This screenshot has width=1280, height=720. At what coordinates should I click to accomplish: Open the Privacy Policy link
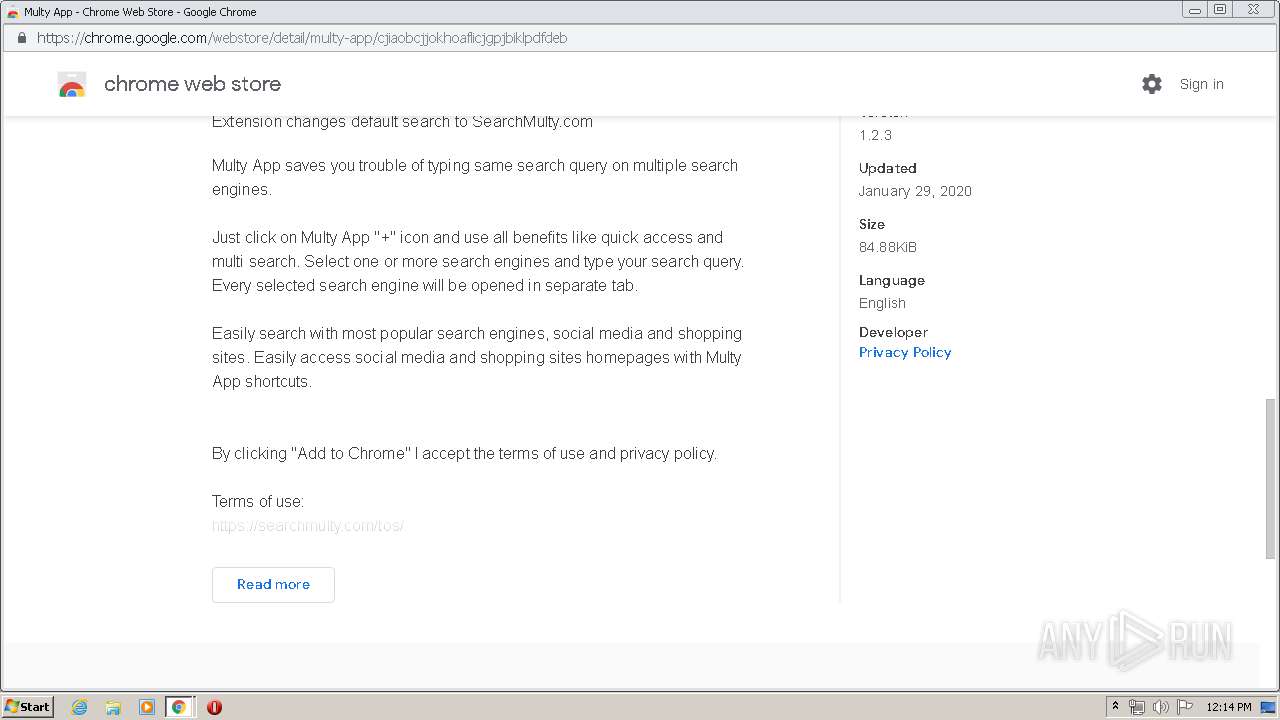905,352
